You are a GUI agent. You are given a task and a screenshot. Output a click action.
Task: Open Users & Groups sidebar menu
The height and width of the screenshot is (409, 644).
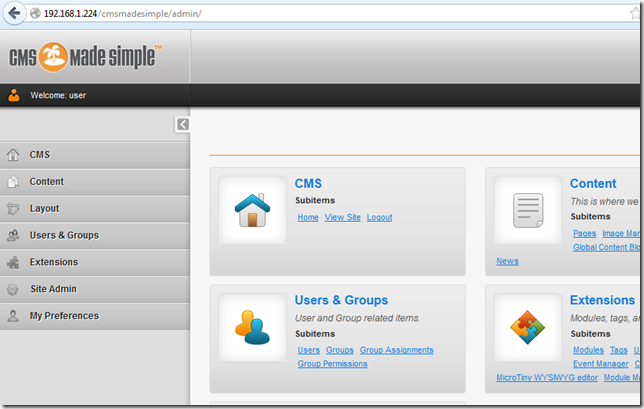point(95,235)
